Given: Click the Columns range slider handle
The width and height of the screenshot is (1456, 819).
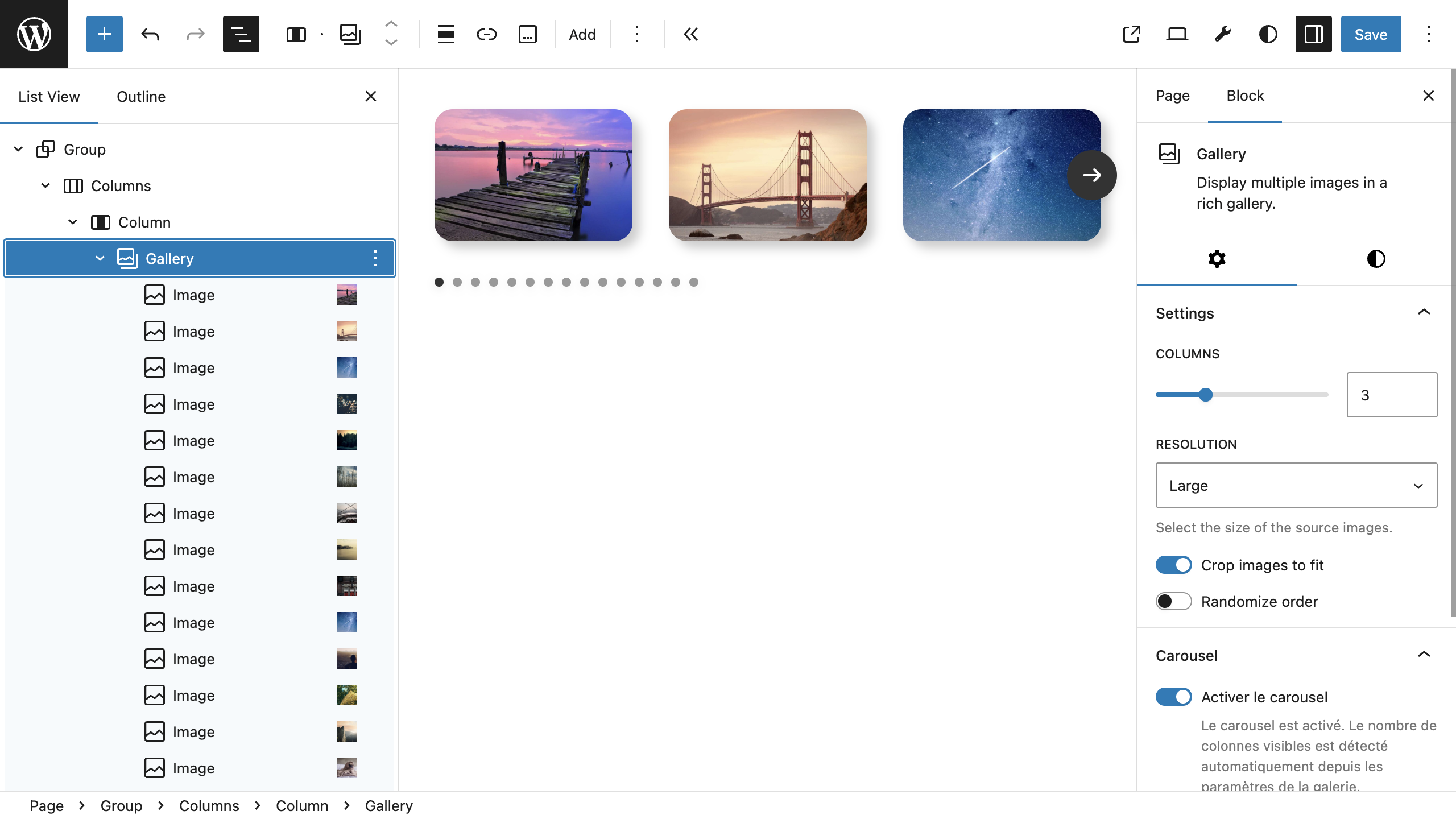Looking at the screenshot, I should tap(1205, 395).
